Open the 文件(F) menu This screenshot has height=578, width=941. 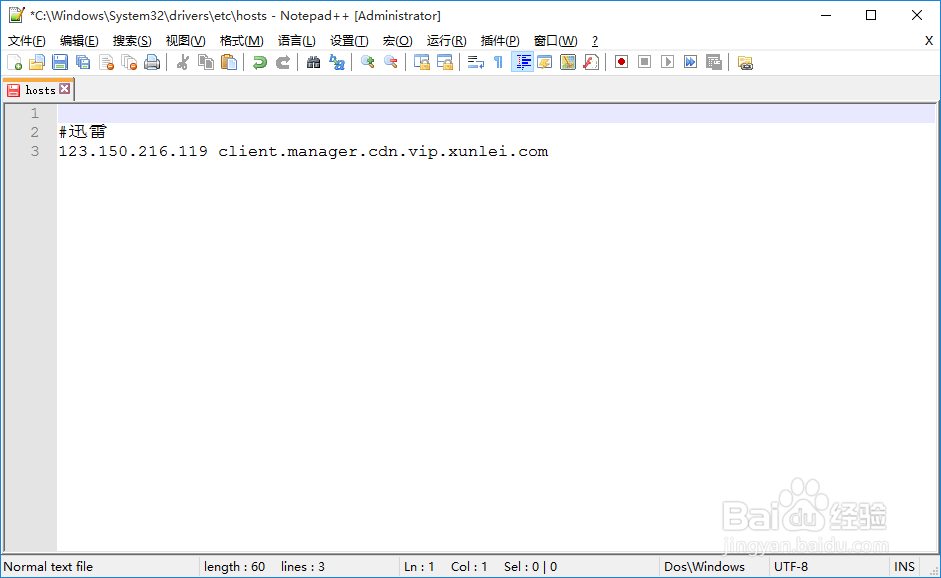tap(26, 41)
